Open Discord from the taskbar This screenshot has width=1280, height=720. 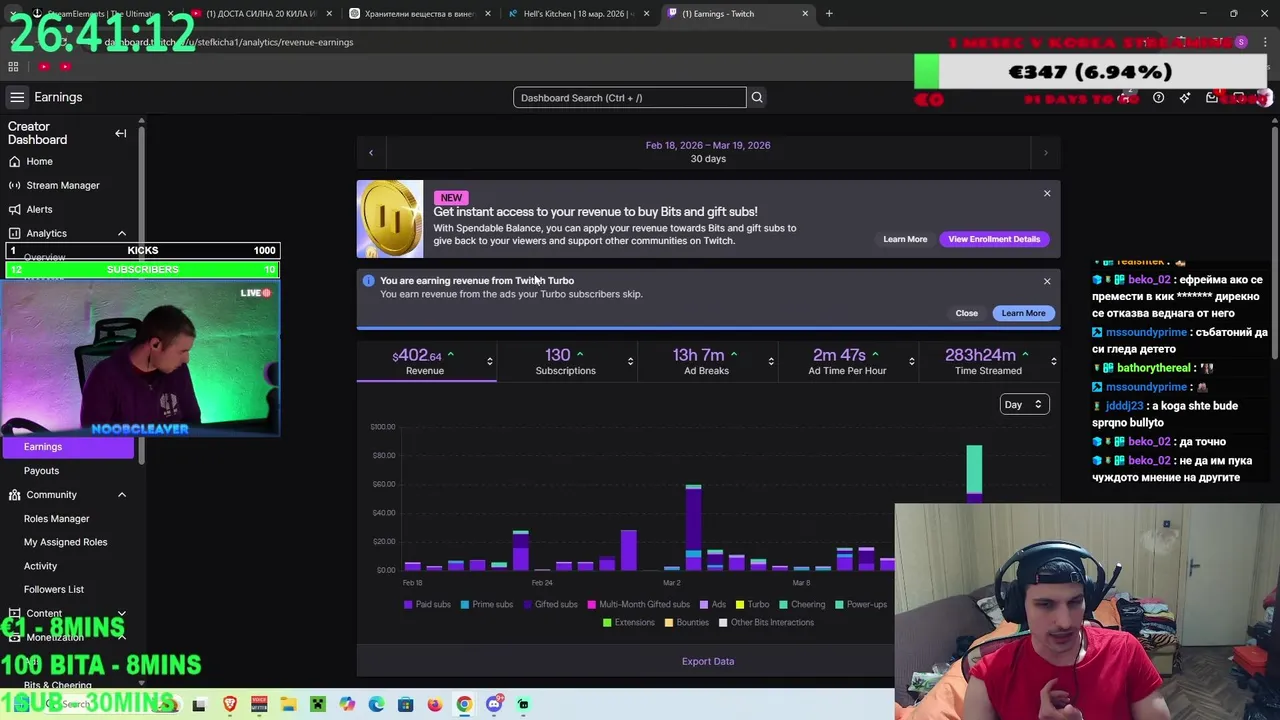493,704
